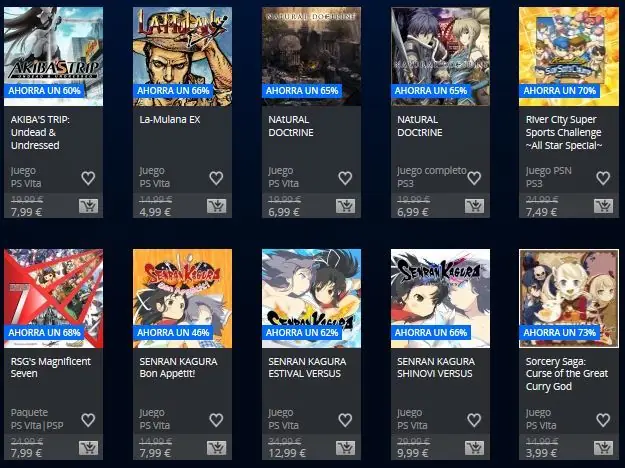This screenshot has width=625, height=468.
Task: Add SENRAN KAGURA Bon Appétit! to cart
Action: [216, 448]
